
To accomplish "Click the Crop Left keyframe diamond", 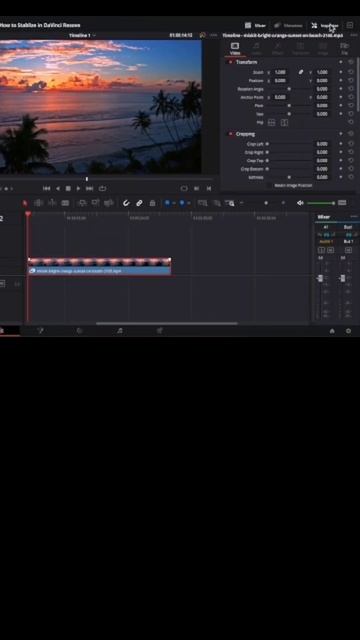I will 341,144.
